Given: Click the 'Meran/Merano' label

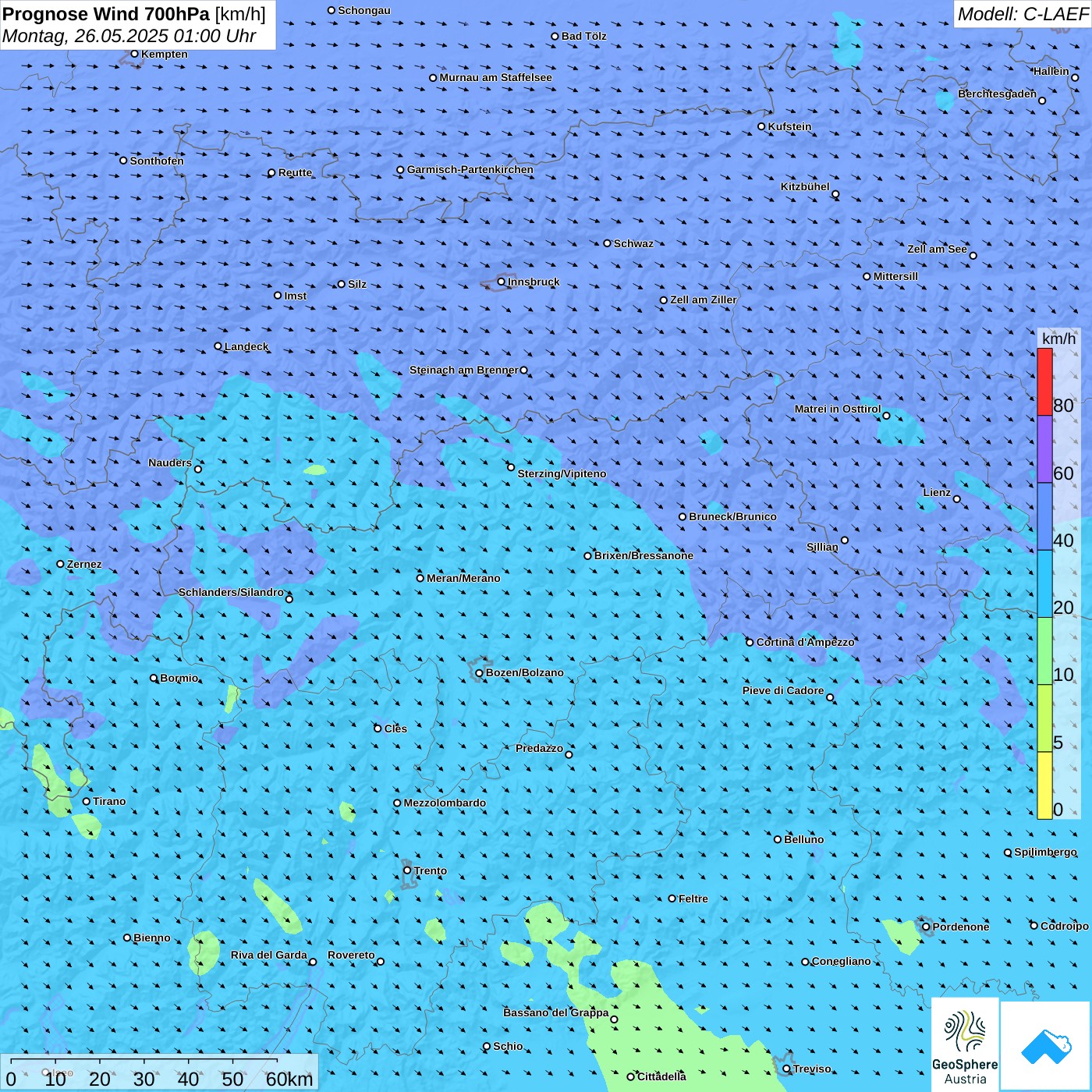Looking at the screenshot, I should tap(463, 578).
